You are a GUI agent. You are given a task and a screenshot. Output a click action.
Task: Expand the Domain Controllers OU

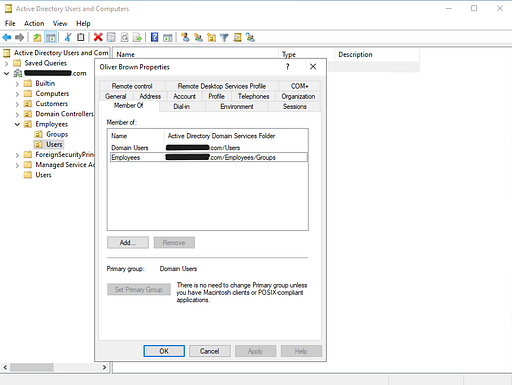point(17,114)
